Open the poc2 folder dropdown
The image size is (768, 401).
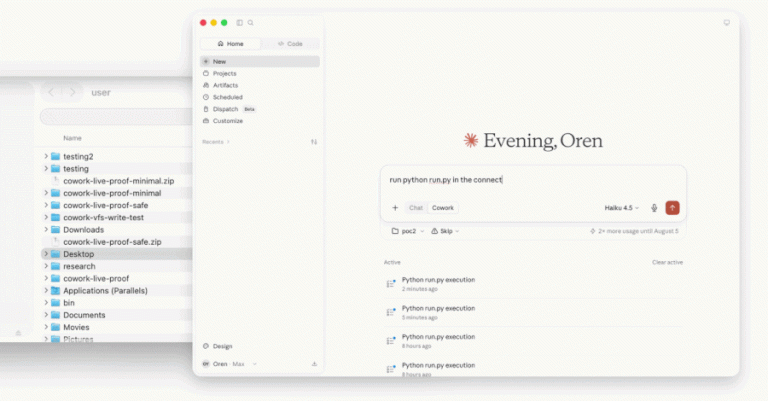[408, 231]
